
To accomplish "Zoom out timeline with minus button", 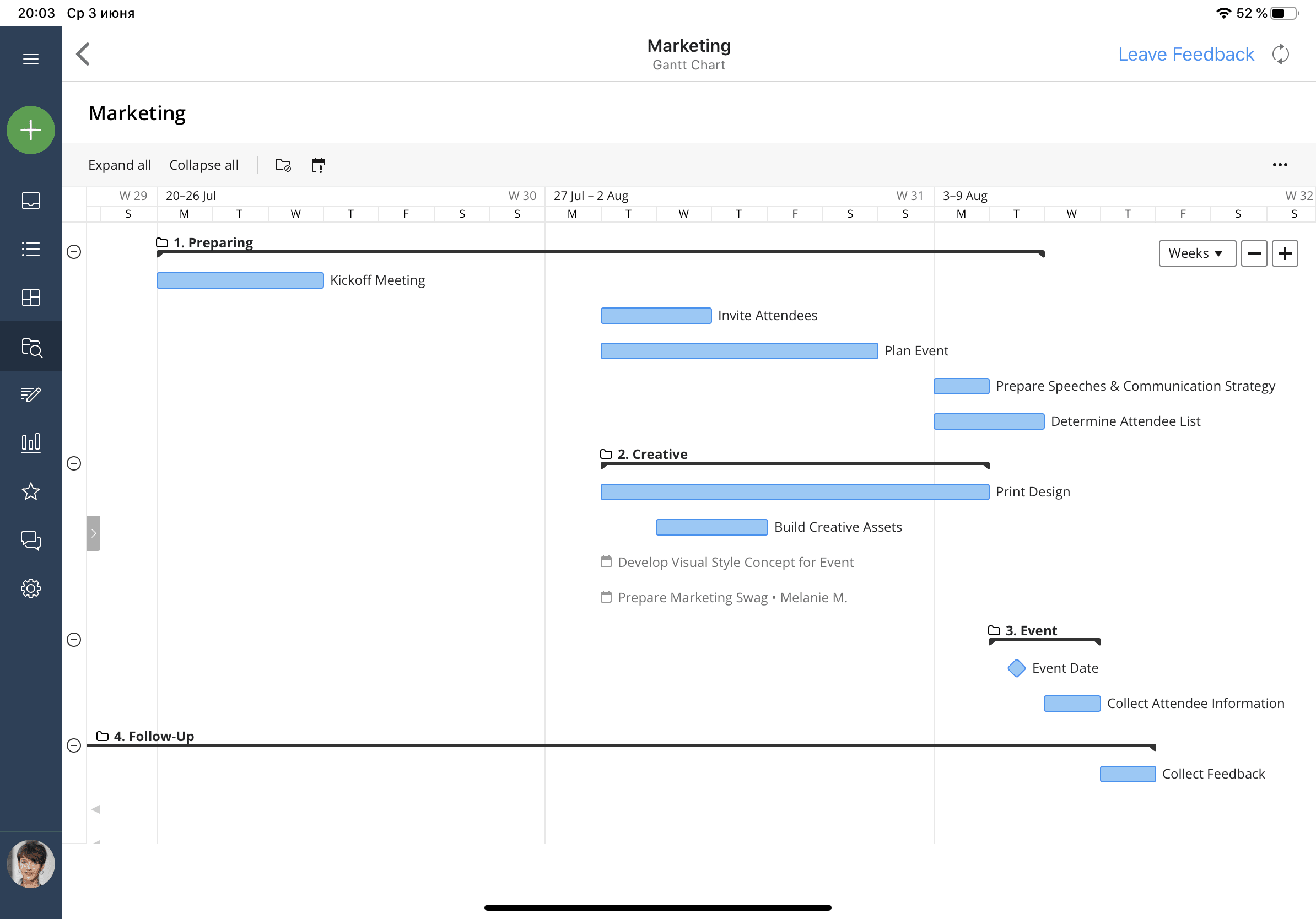I will [x=1254, y=253].
